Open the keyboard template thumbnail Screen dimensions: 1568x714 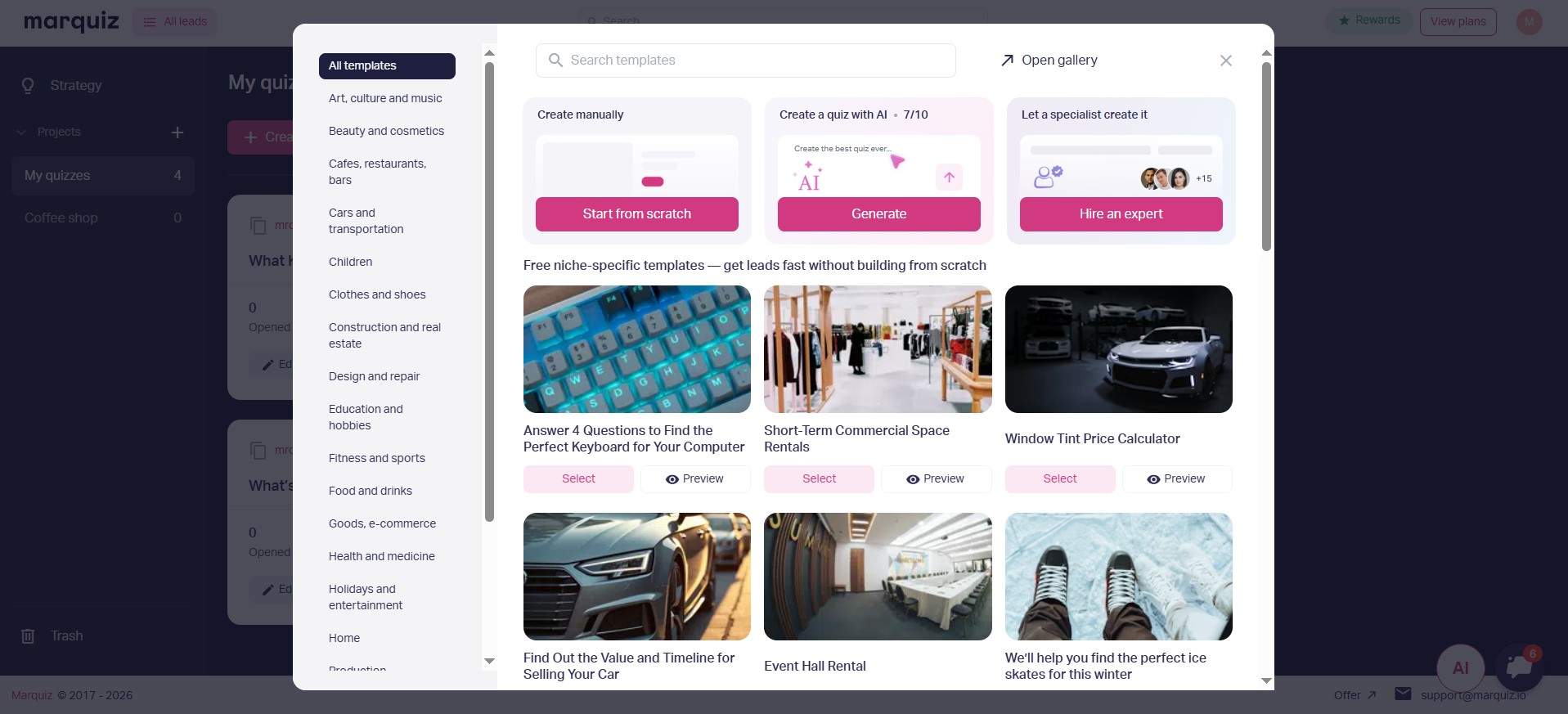click(x=637, y=349)
